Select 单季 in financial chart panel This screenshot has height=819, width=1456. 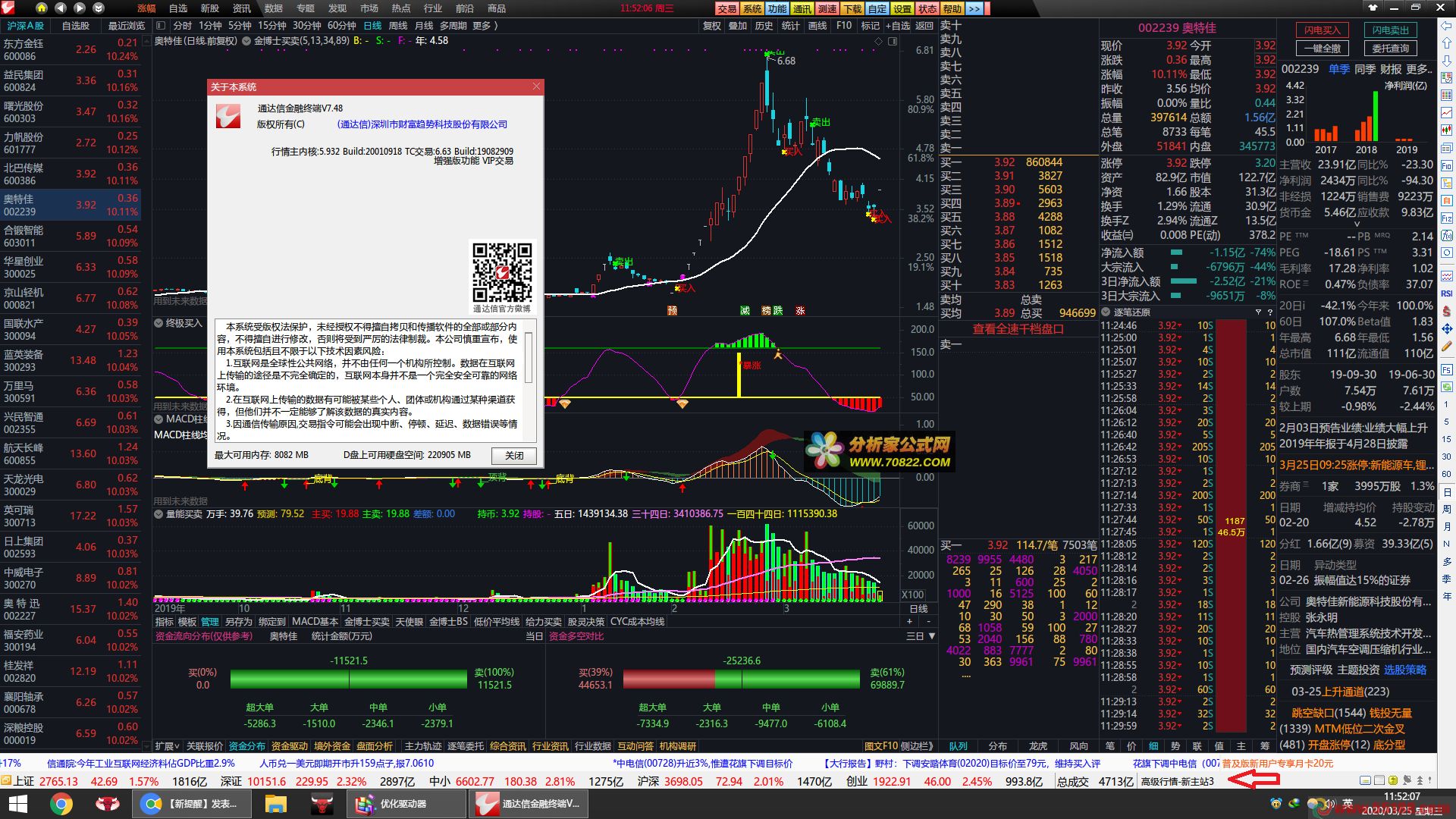tap(1339, 69)
